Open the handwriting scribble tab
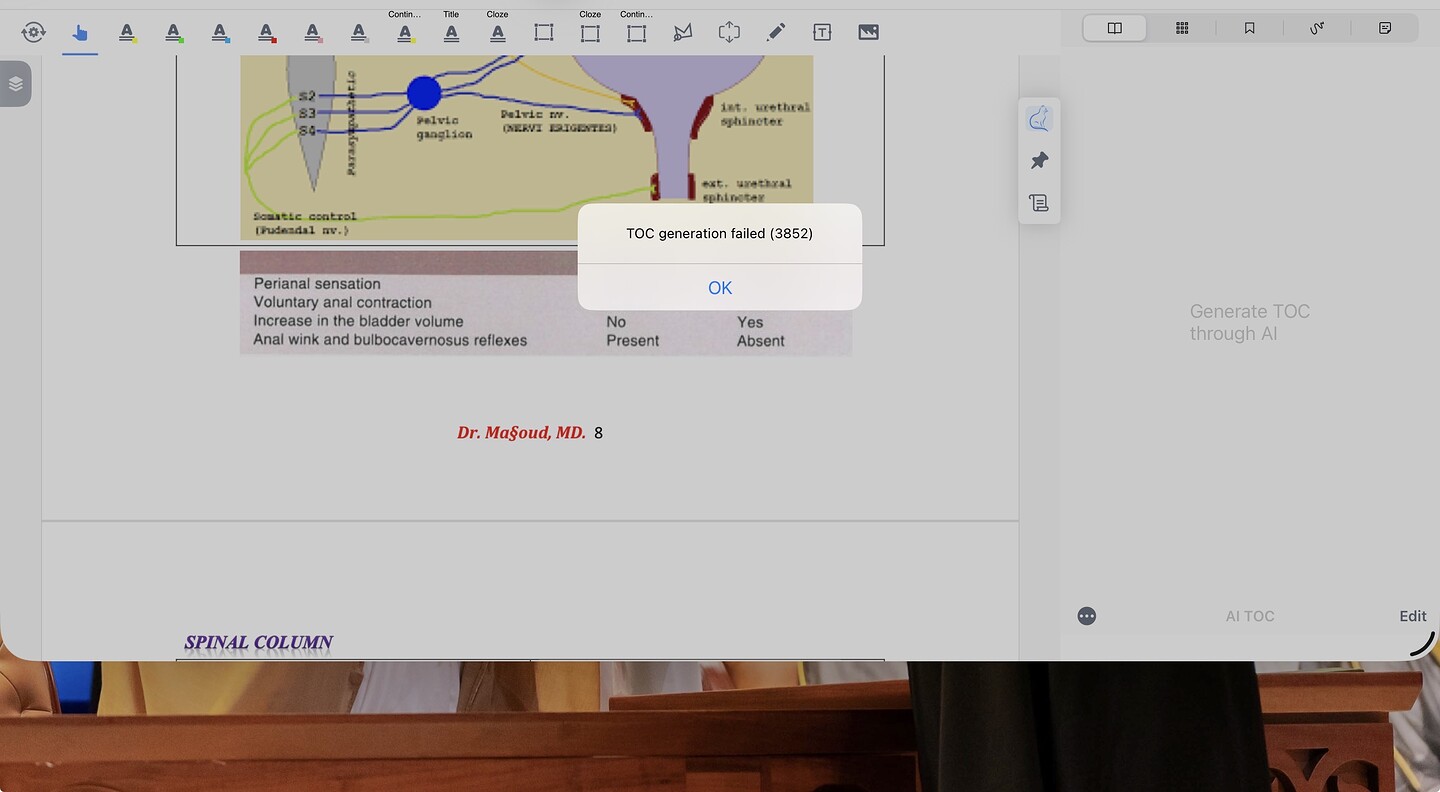 (x=1317, y=28)
